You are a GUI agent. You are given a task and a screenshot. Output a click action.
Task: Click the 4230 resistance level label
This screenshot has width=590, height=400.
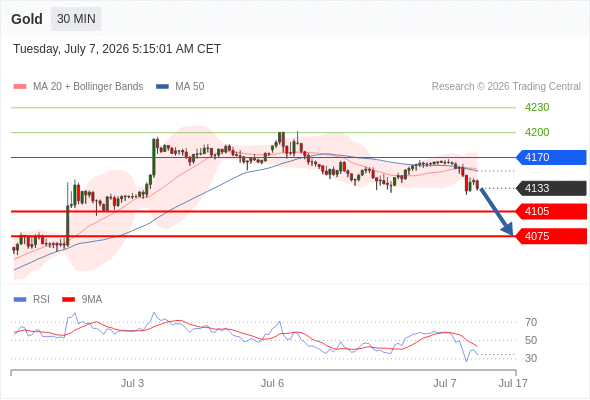coord(537,108)
